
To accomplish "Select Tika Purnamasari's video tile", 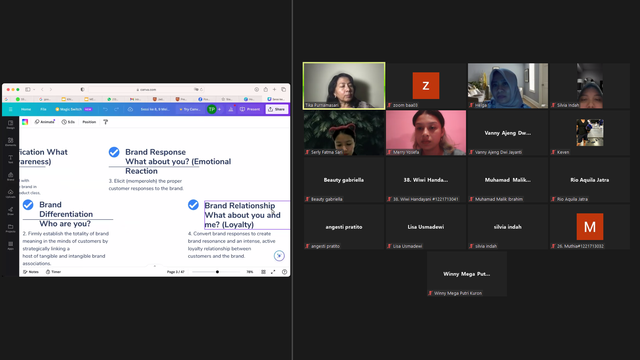I will (x=344, y=86).
